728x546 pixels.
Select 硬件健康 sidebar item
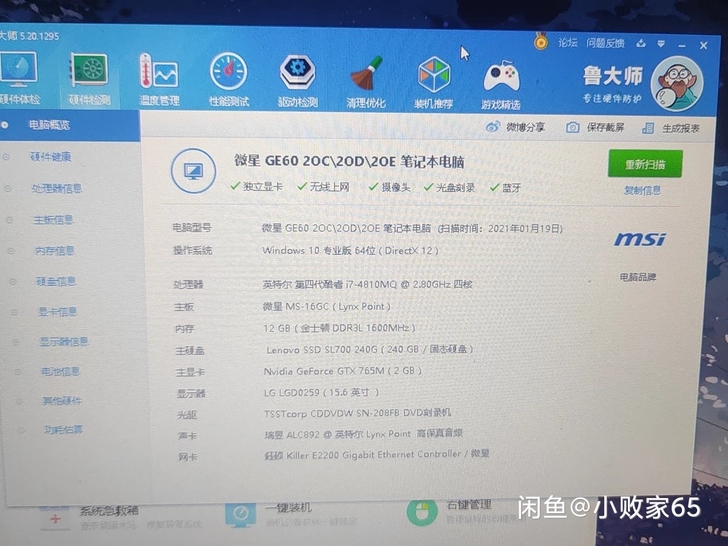(51, 157)
